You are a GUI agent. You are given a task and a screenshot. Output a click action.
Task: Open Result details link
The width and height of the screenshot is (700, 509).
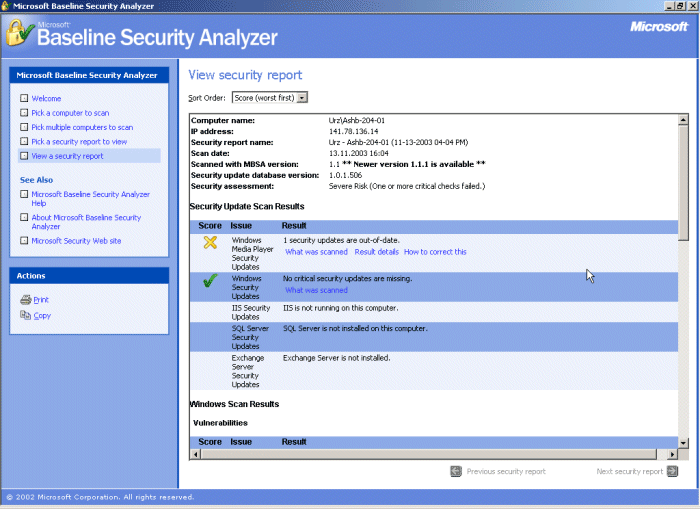click(376, 251)
